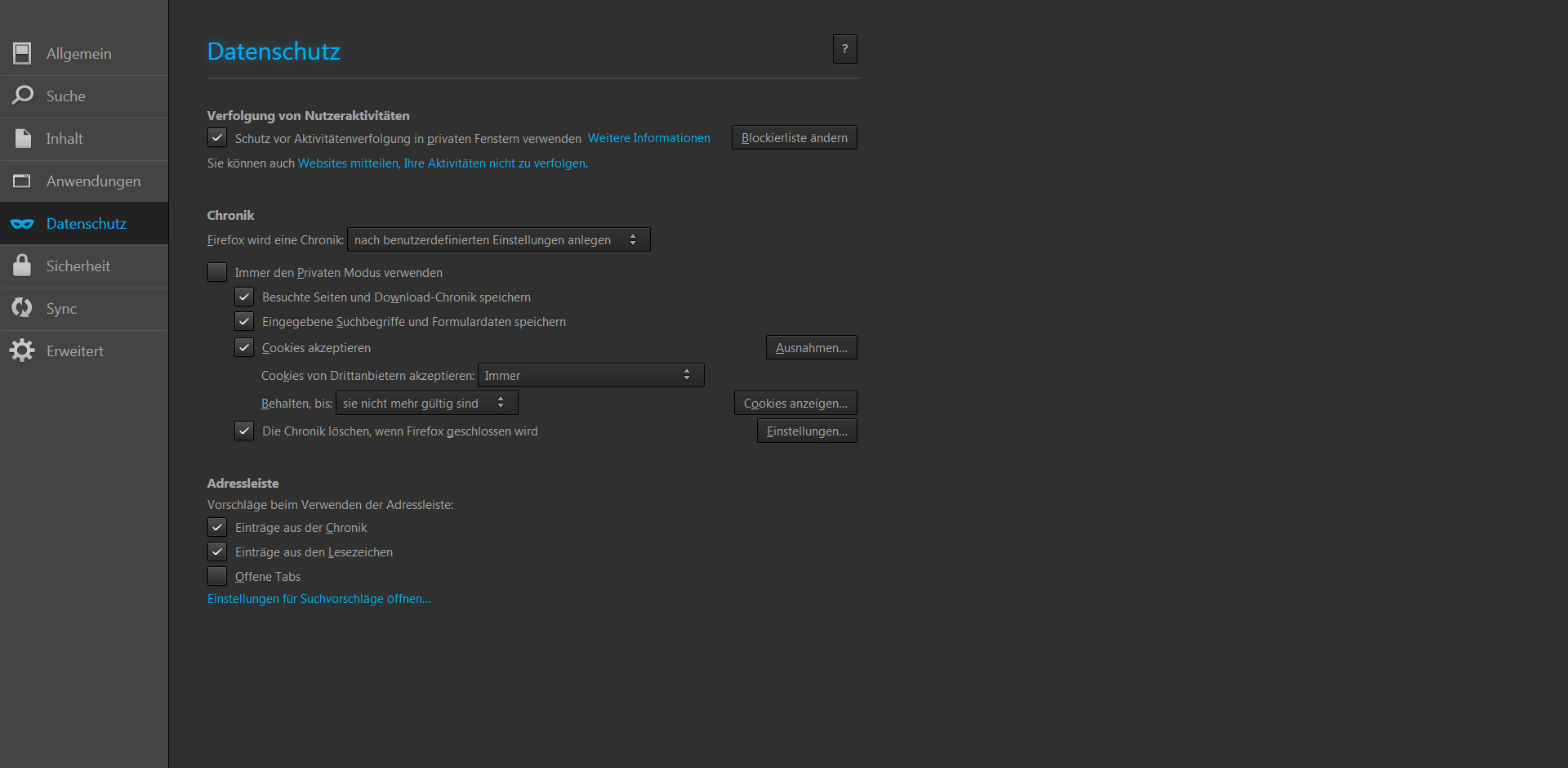This screenshot has height=768, width=1568.
Task: Open Inhalt via its document icon
Action: [x=22, y=139]
